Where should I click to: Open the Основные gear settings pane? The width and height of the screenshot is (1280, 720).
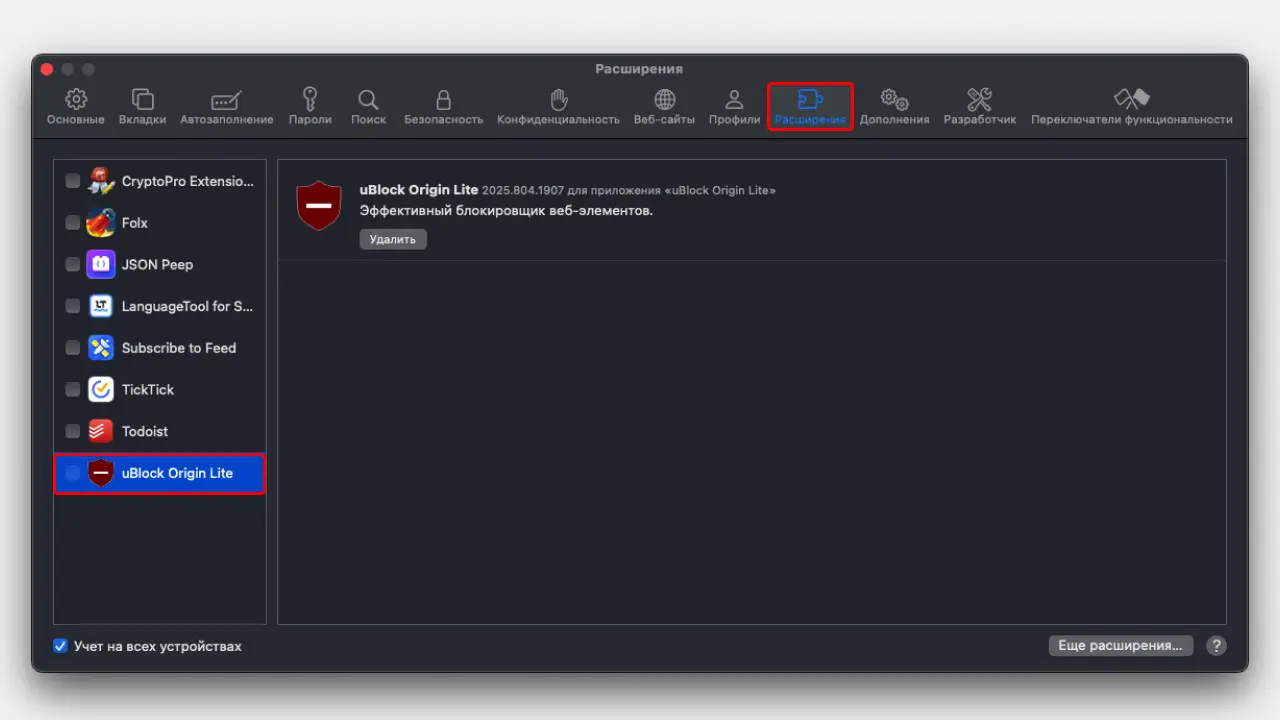(x=75, y=107)
